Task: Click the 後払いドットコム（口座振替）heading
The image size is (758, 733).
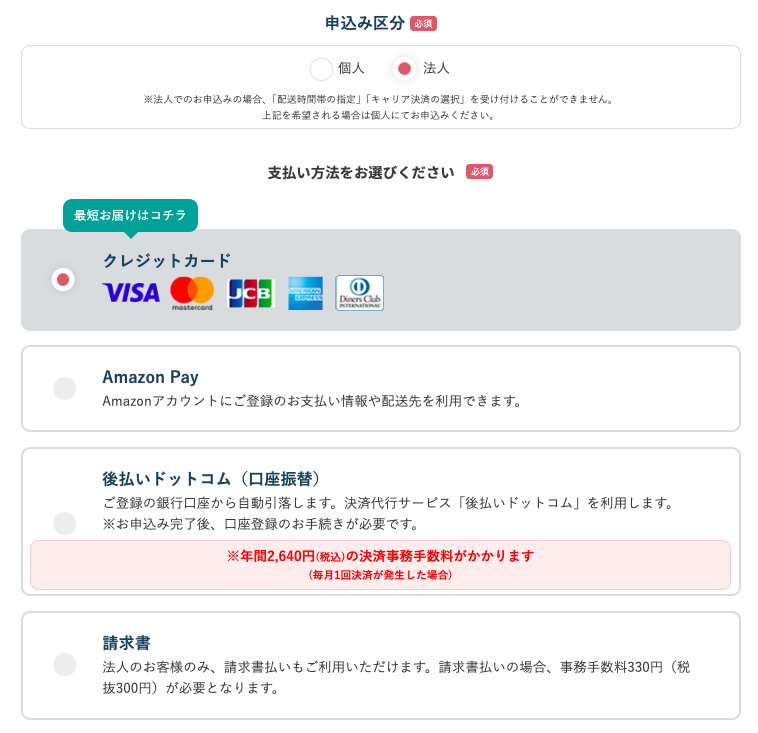Action: (x=211, y=479)
